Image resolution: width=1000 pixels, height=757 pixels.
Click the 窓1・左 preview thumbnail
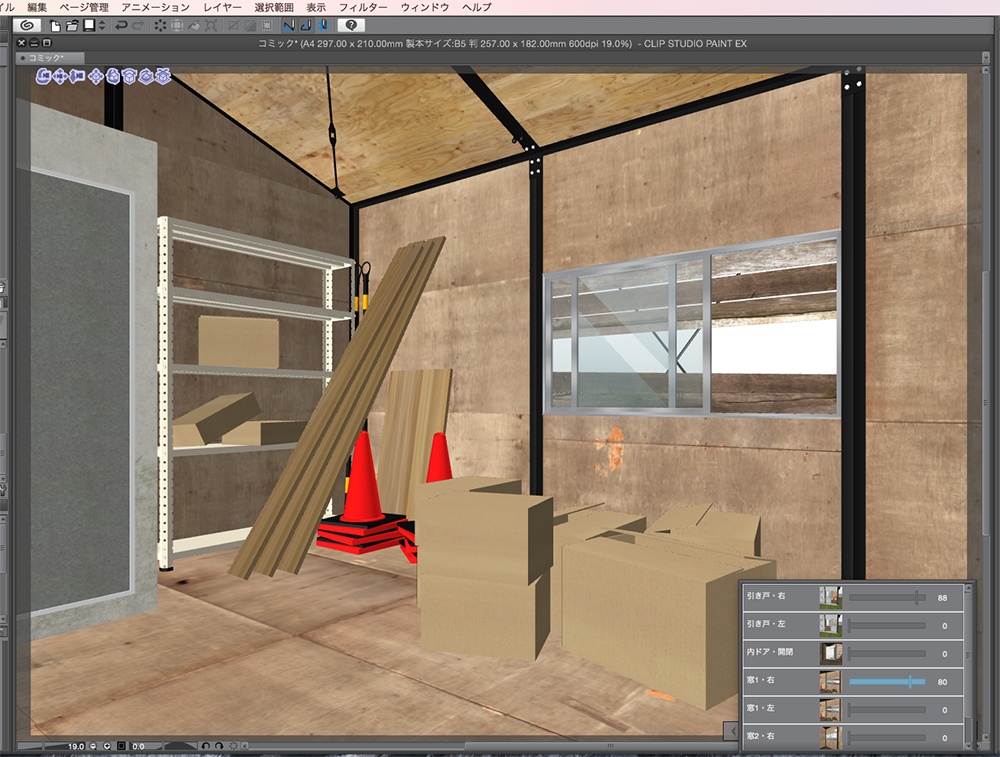point(830,710)
